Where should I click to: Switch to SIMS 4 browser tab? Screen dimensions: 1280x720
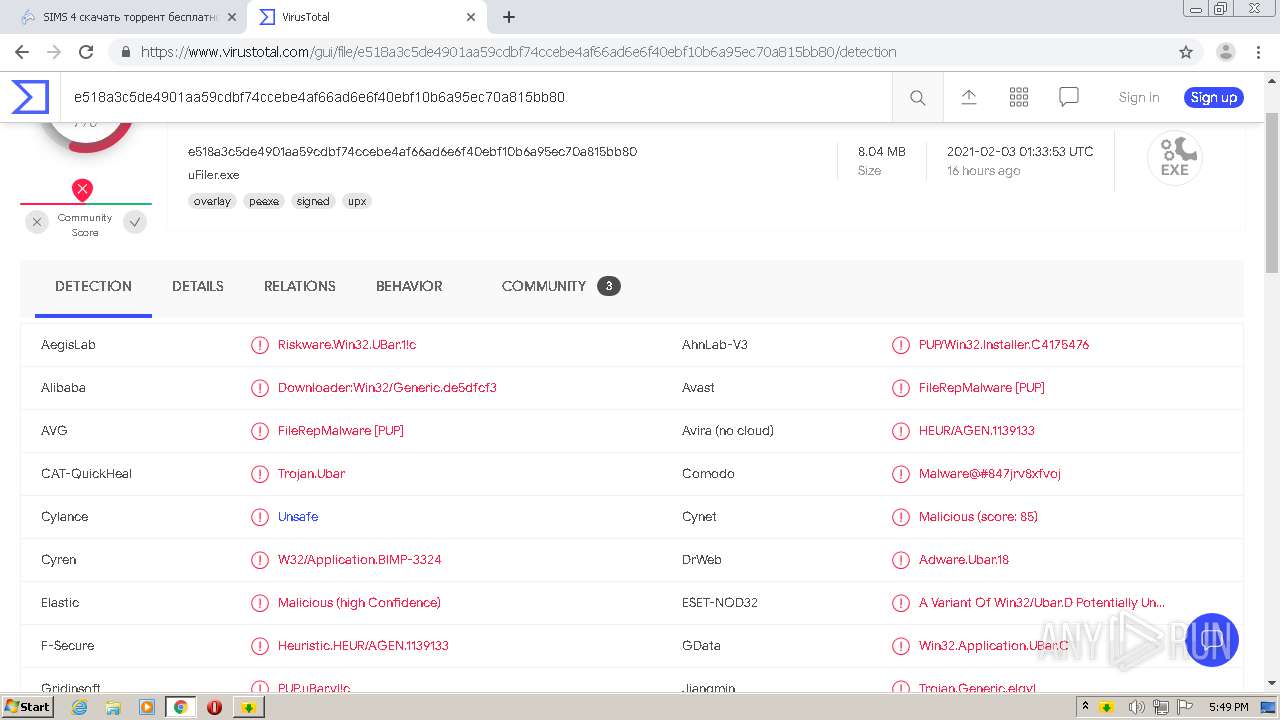pyautogui.click(x=124, y=17)
